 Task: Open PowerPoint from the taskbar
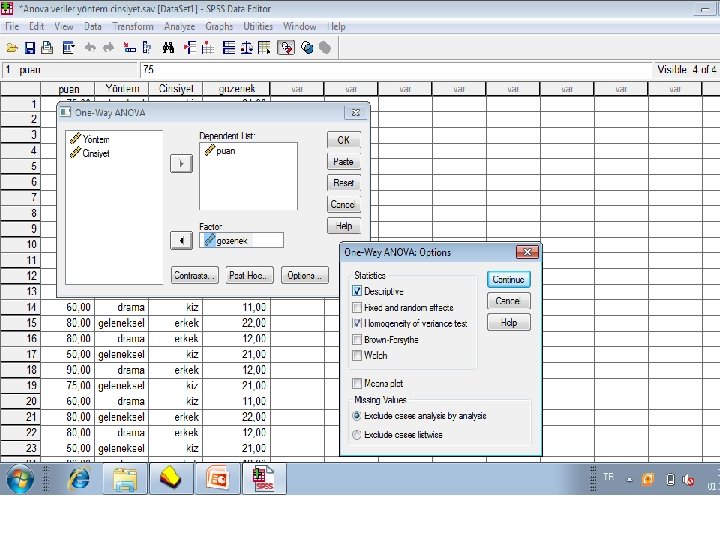pos(218,479)
